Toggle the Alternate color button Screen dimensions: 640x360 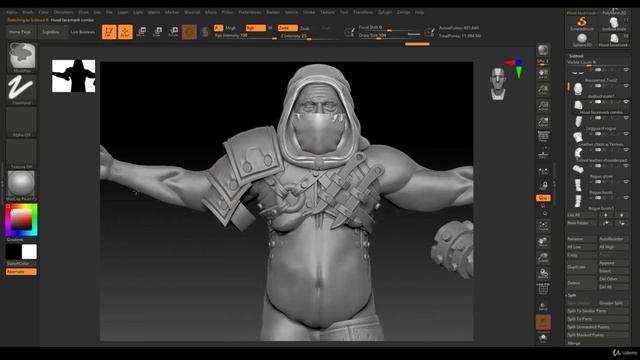pyautogui.click(x=21, y=272)
